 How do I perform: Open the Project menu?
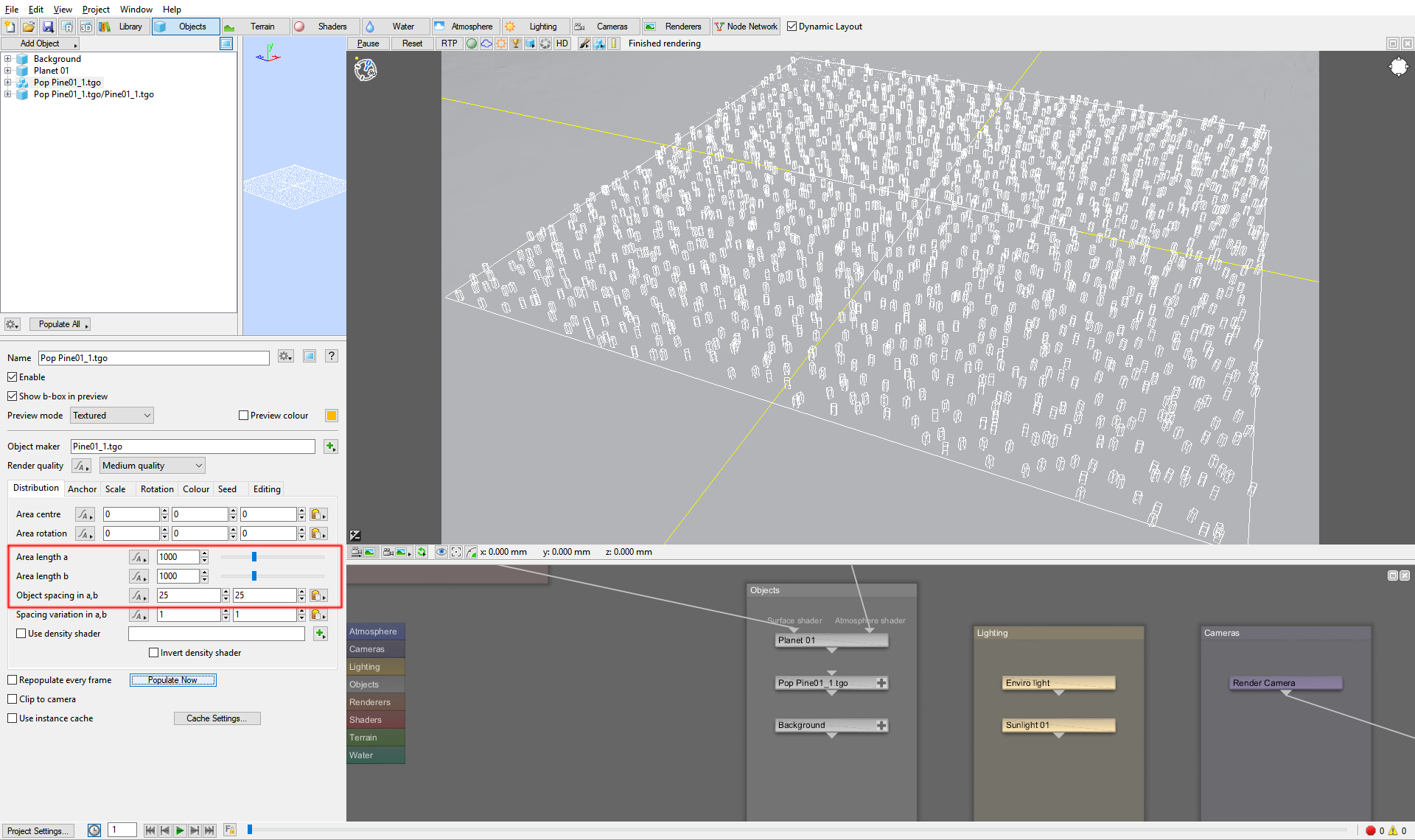[96, 10]
